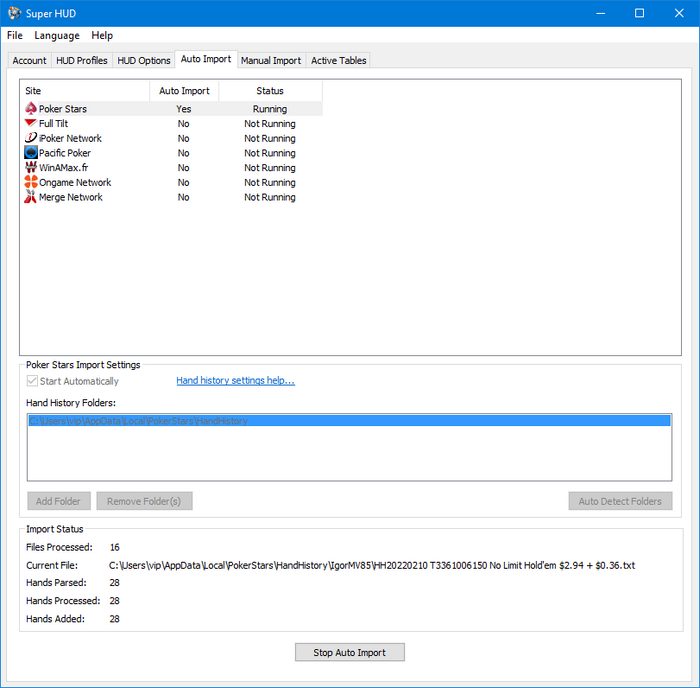Maximize the Super HUD window
Image resolution: width=700 pixels, height=688 pixels.
pyautogui.click(x=639, y=13)
